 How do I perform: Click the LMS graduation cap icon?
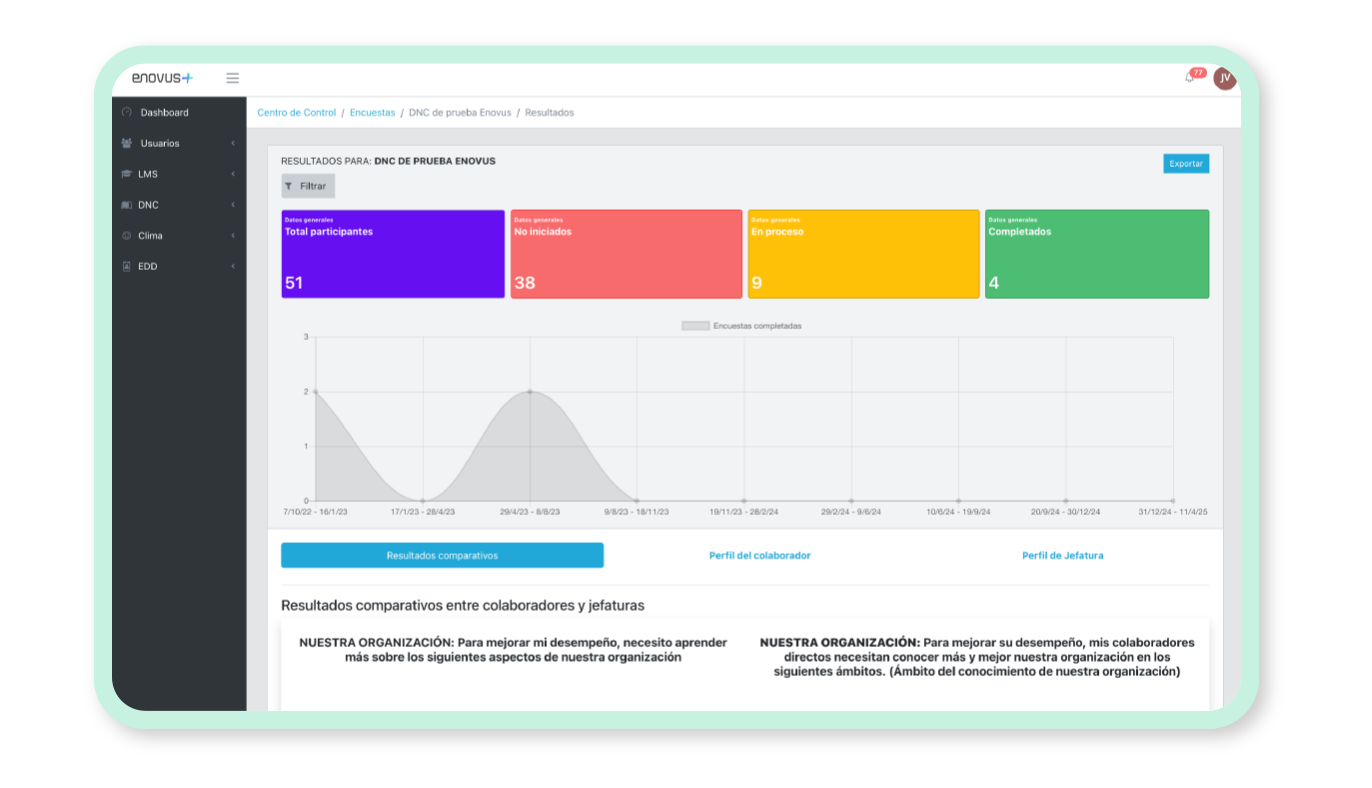(126, 174)
